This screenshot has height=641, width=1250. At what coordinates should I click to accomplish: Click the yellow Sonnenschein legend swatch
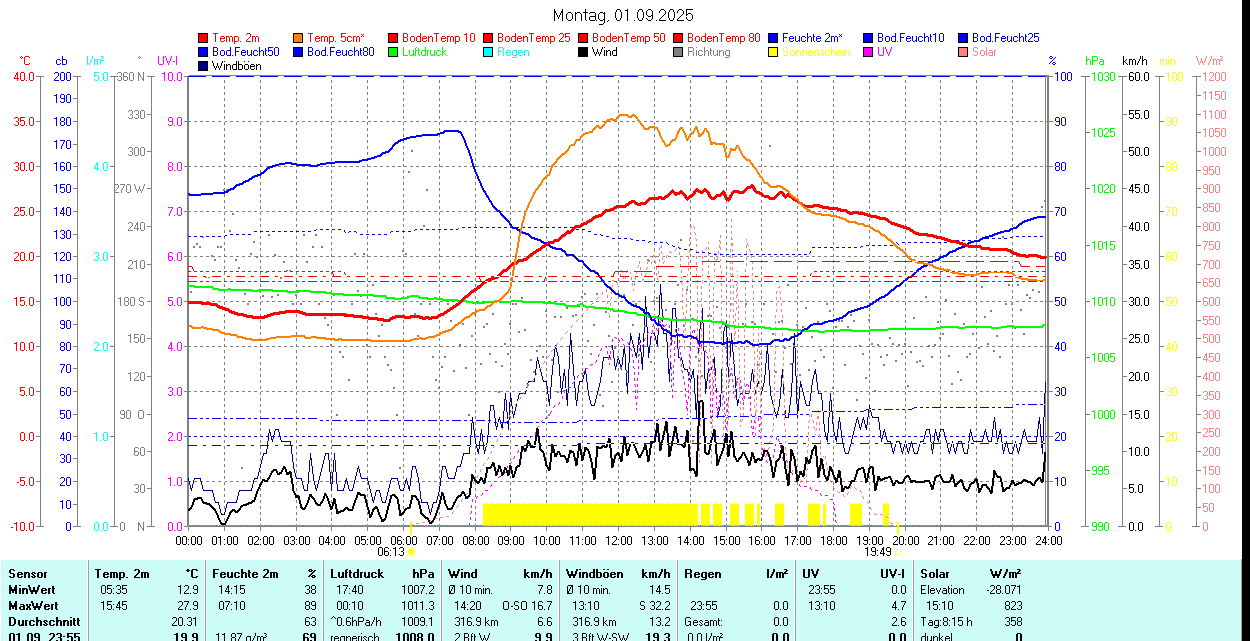pos(774,52)
